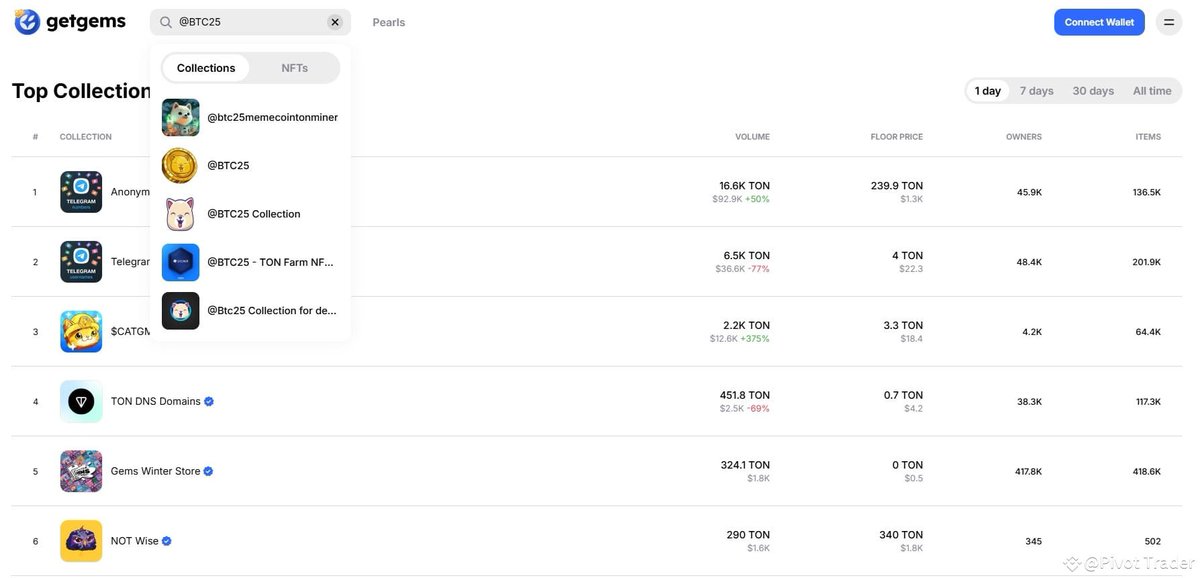The width and height of the screenshot is (1200, 578).
Task: Select the All time filter
Action: tap(1152, 91)
